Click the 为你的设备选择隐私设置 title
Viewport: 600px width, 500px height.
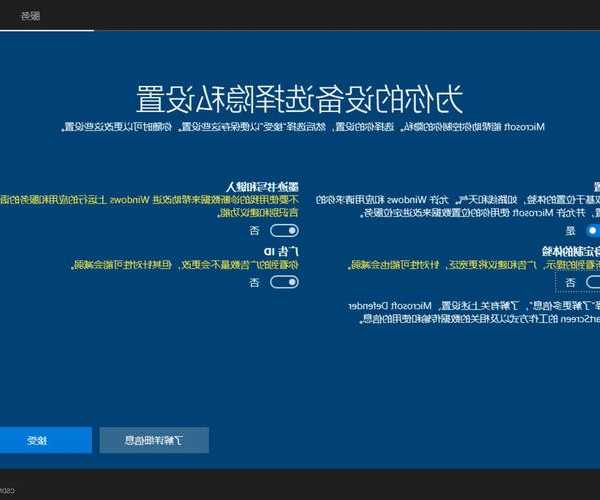[300, 99]
